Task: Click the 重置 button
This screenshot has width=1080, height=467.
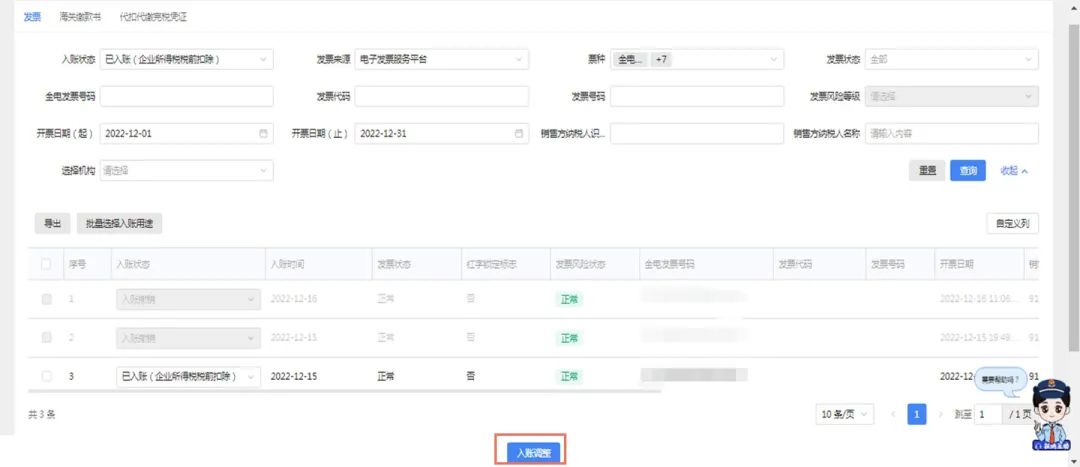Action: click(x=927, y=171)
